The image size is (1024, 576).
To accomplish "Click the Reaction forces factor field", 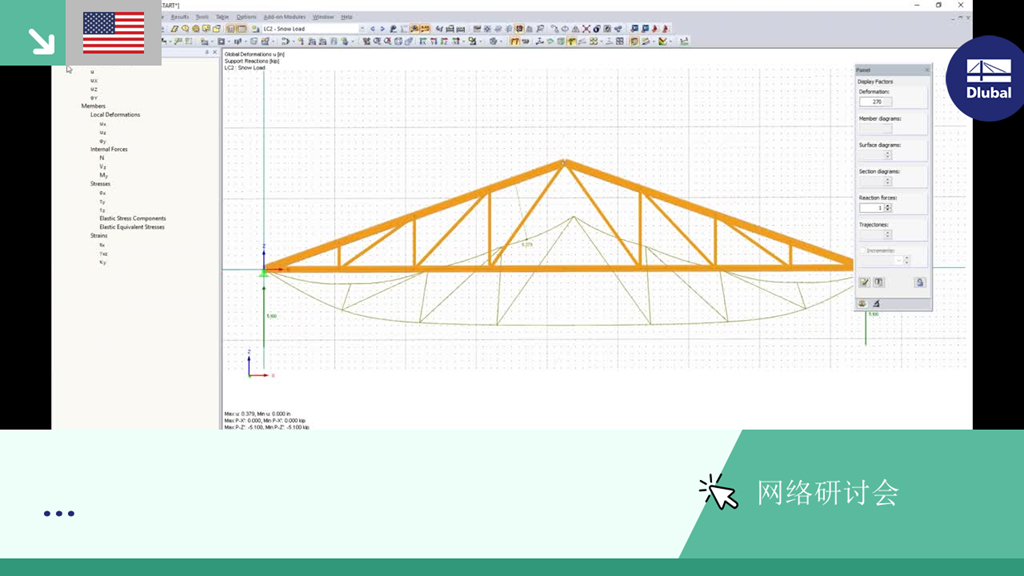I will [x=871, y=208].
